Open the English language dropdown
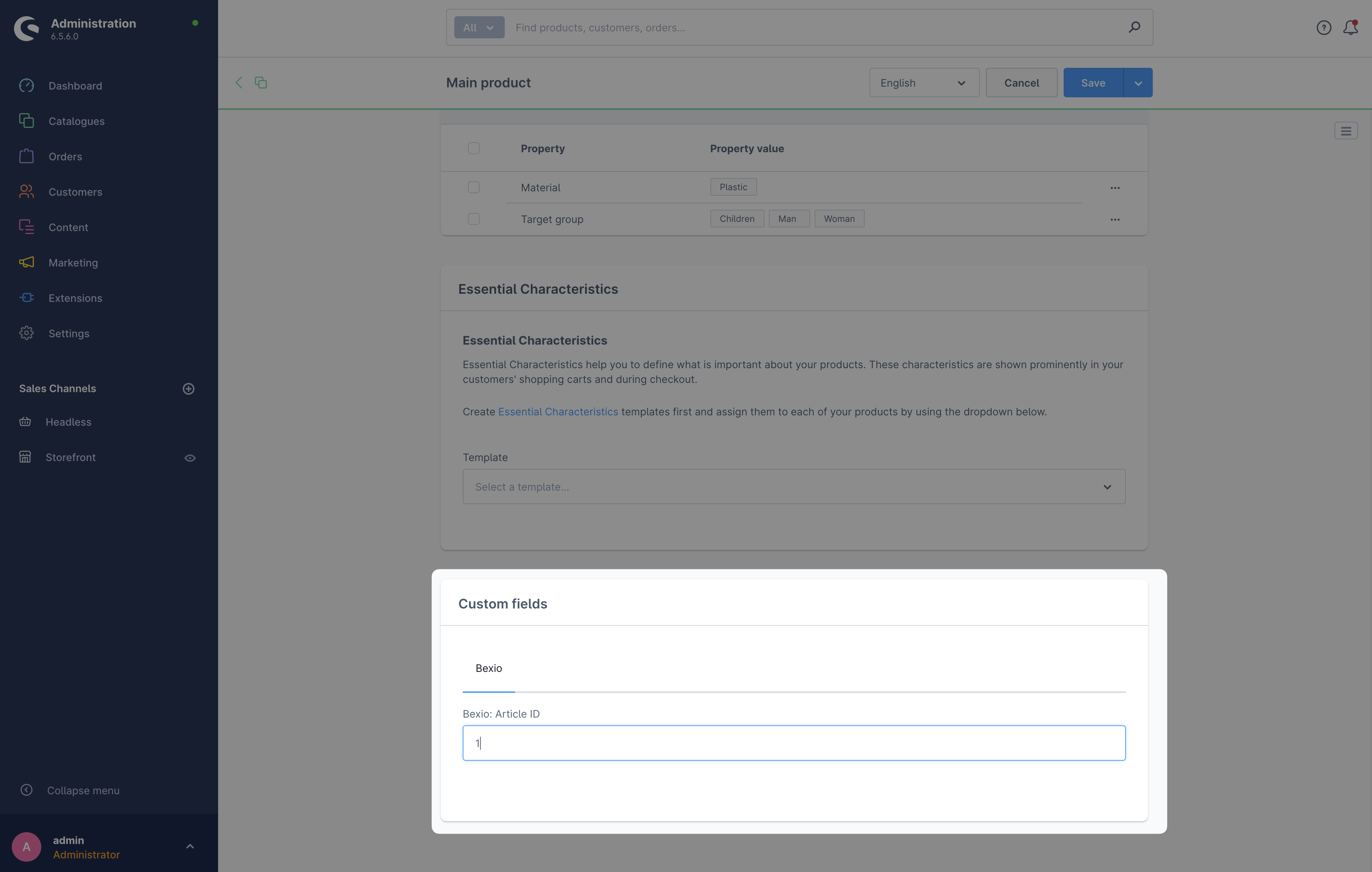The image size is (1372, 872). point(924,83)
